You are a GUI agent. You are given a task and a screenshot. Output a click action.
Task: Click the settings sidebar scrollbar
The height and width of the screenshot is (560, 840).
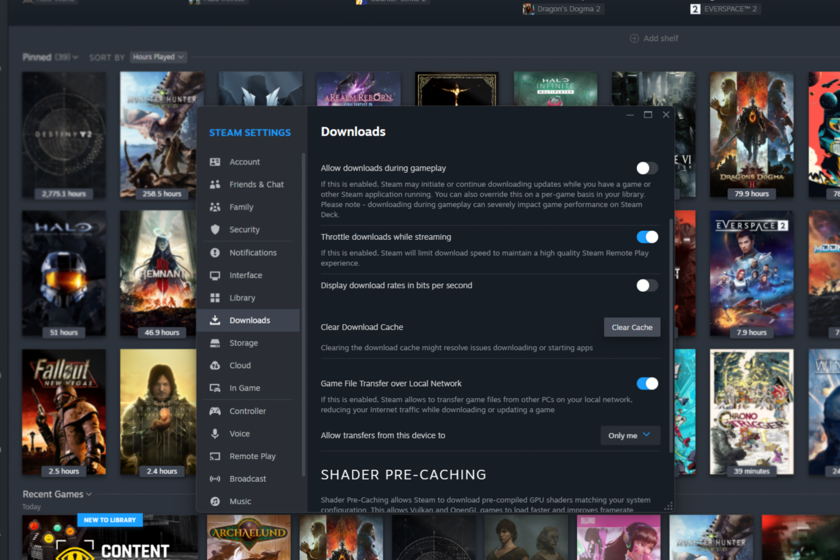[x=303, y=315]
